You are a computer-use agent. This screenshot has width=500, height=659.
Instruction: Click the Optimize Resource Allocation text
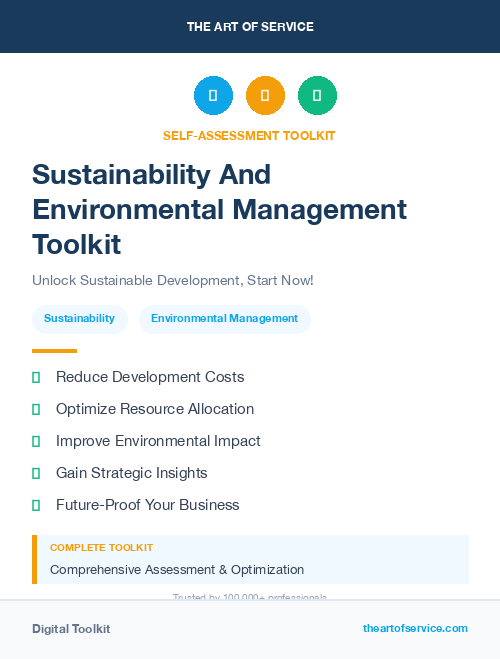(x=155, y=409)
